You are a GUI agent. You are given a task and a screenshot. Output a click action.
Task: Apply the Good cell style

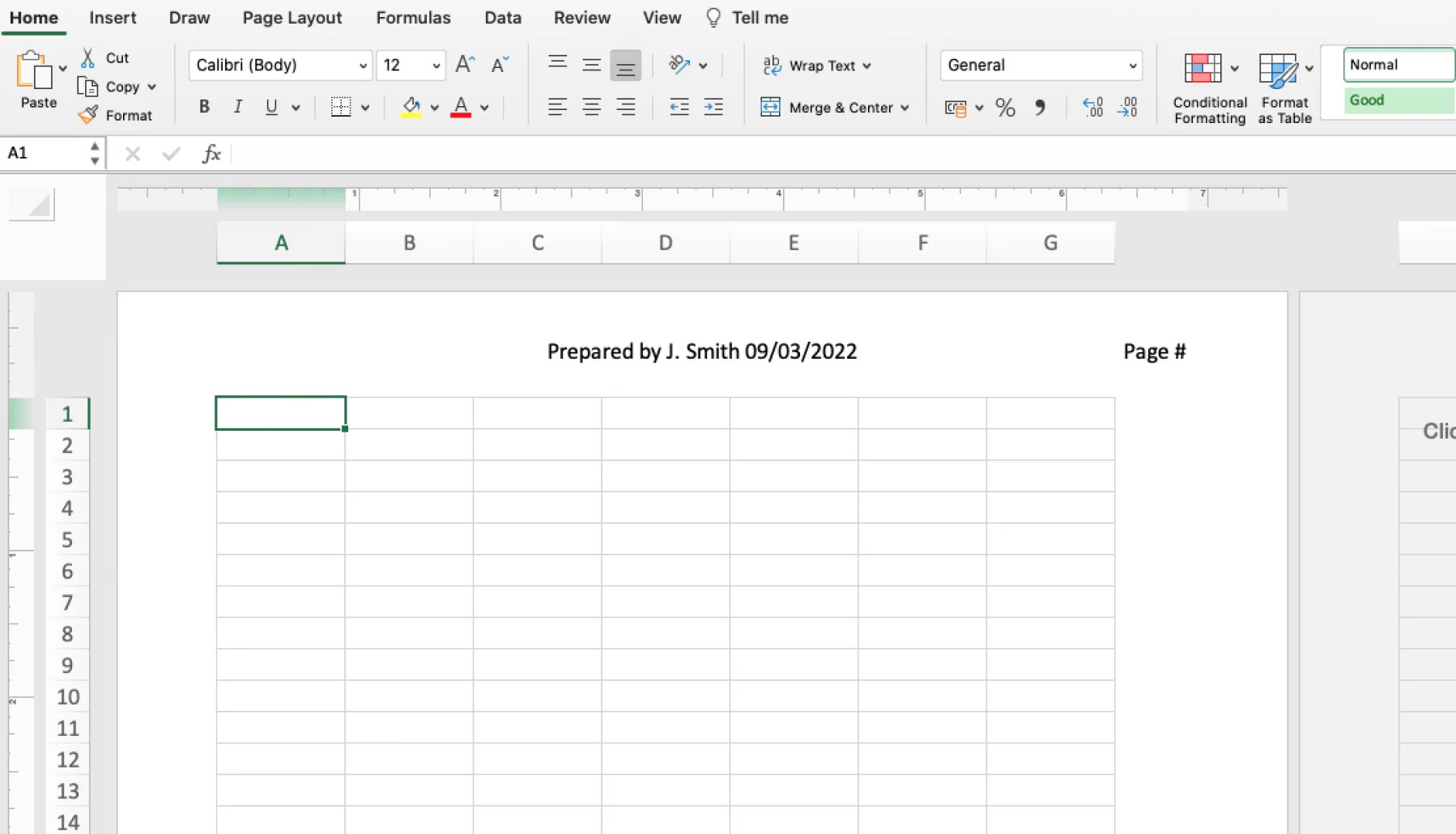pyautogui.click(x=1395, y=100)
